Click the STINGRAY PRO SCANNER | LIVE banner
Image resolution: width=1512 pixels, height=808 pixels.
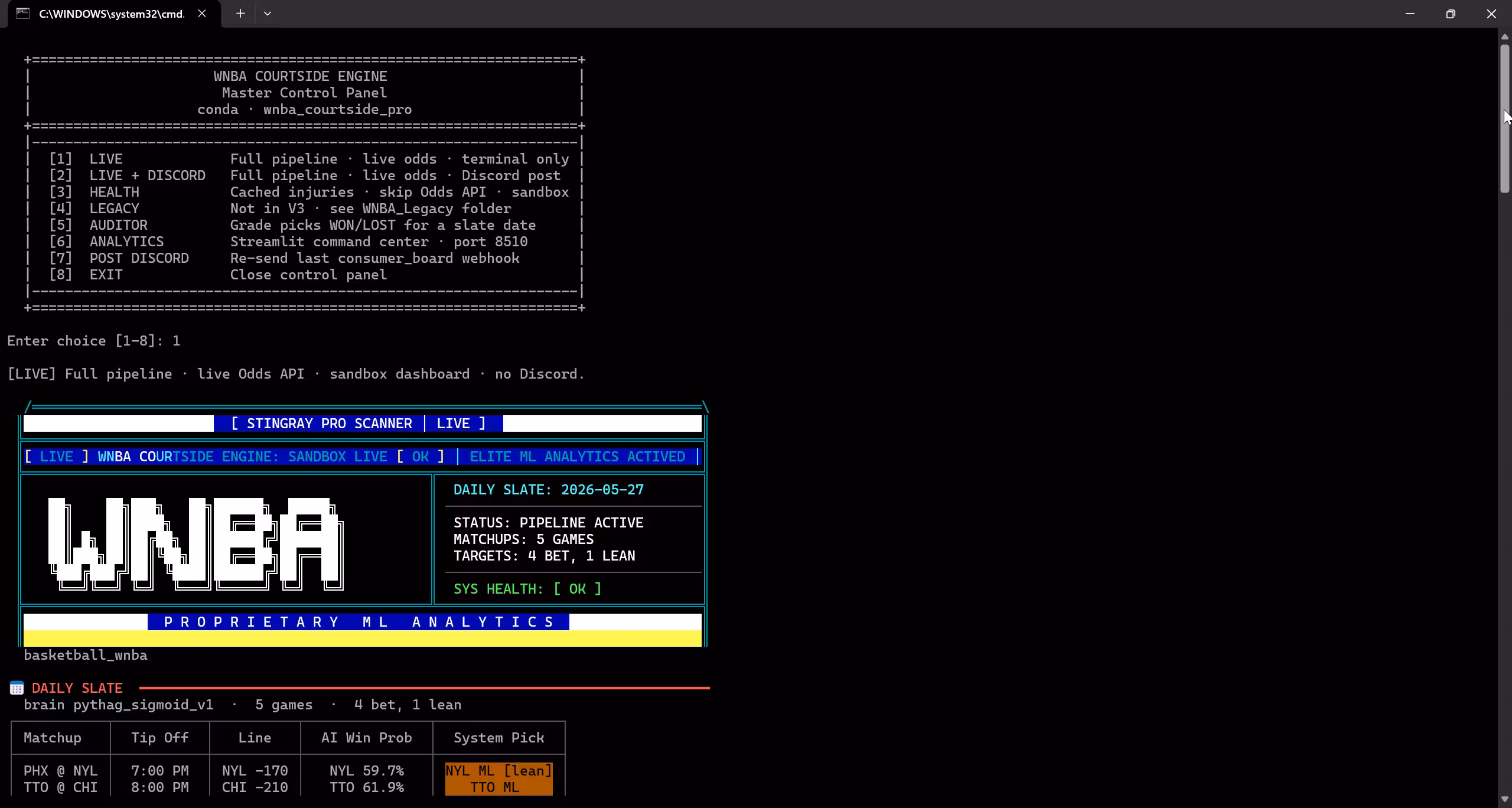coord(359,423)
